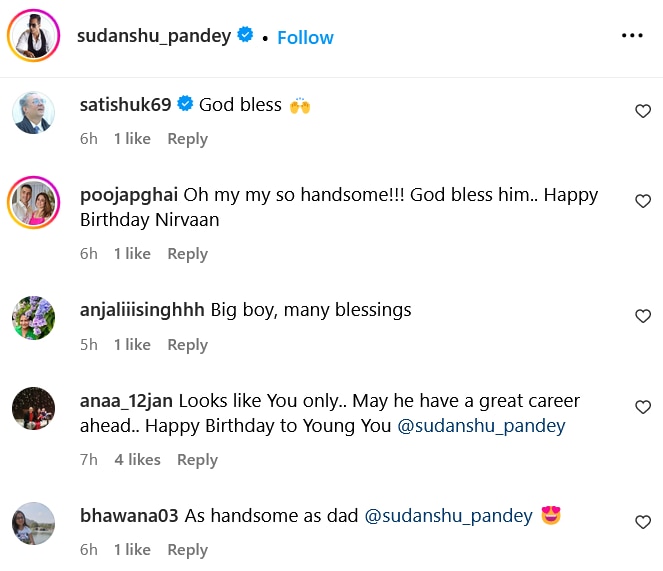
Task: View poojapghai's profile avatar
Action: (33, 204)
